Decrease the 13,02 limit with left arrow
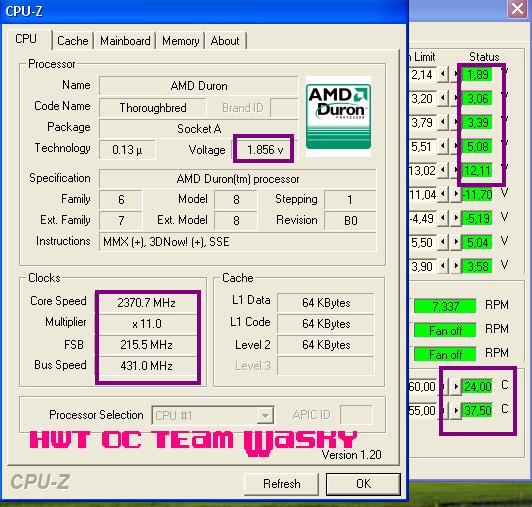The height and width of the screenshot is (507, 532). (x=442, y=170)
